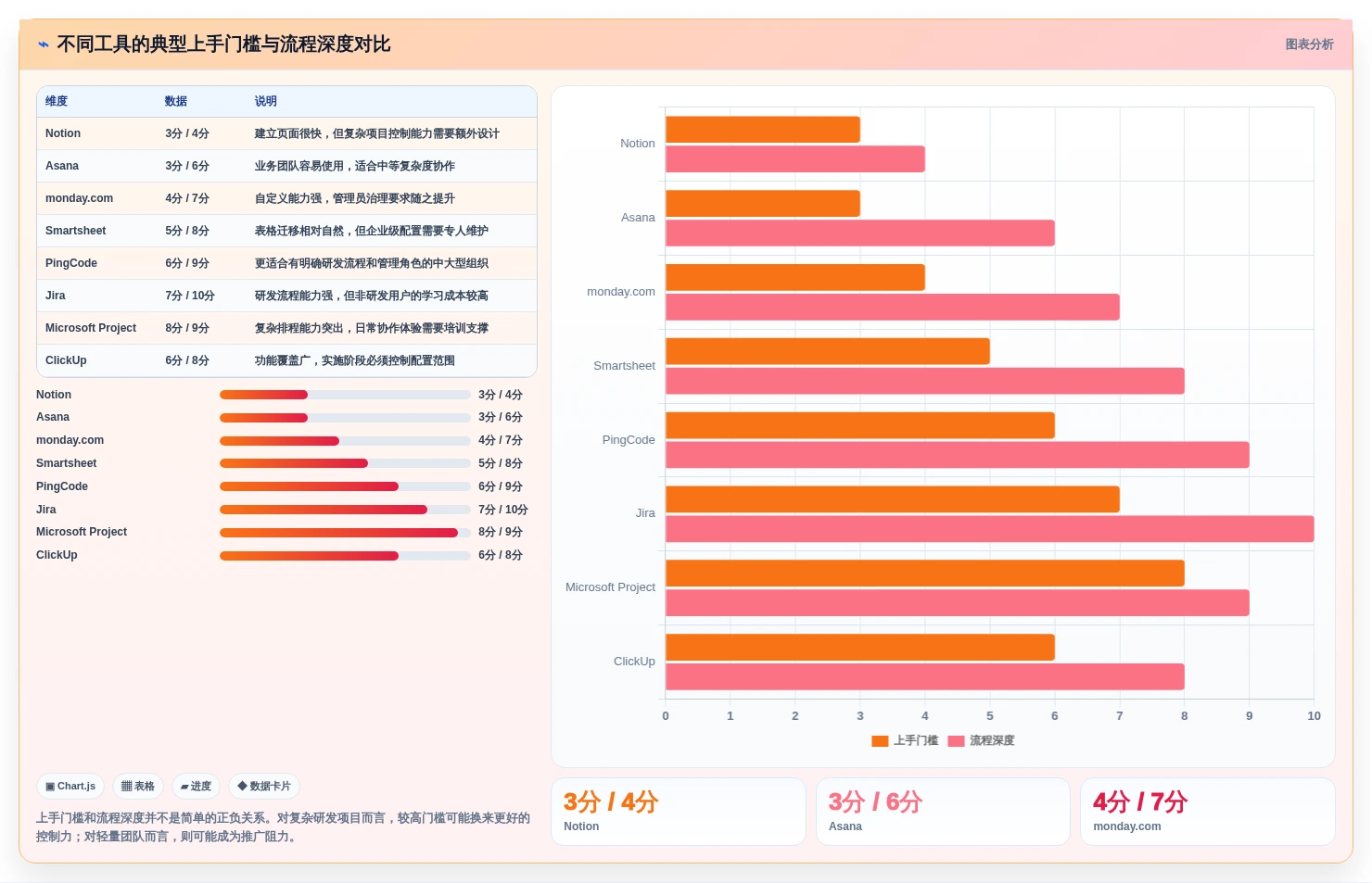
Task: Click the description 研发流程能力强，但非研发用户的学习成本较高
Action: (372, 296)
